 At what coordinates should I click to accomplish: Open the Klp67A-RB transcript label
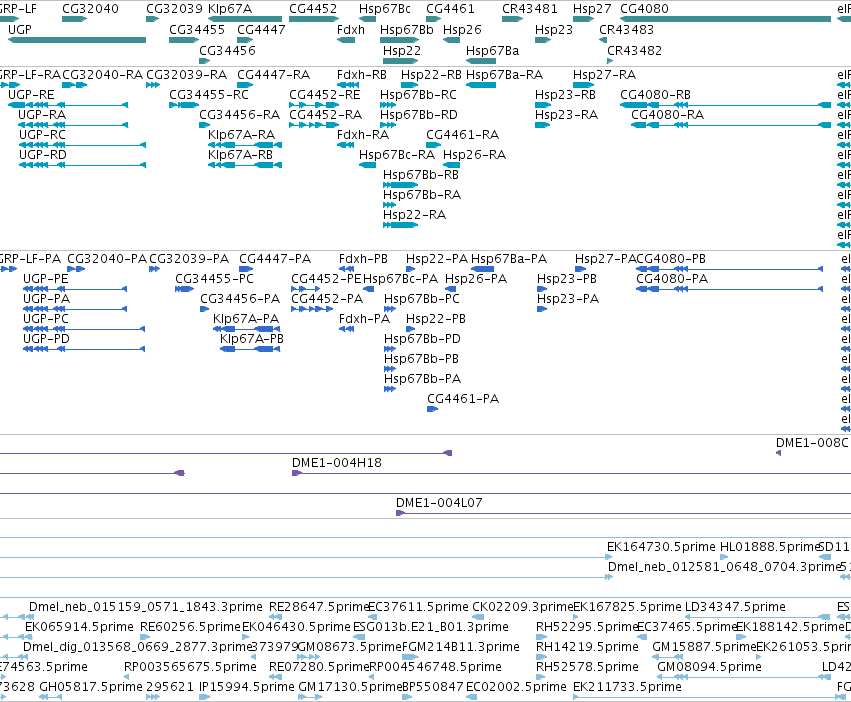coord(240,155)
